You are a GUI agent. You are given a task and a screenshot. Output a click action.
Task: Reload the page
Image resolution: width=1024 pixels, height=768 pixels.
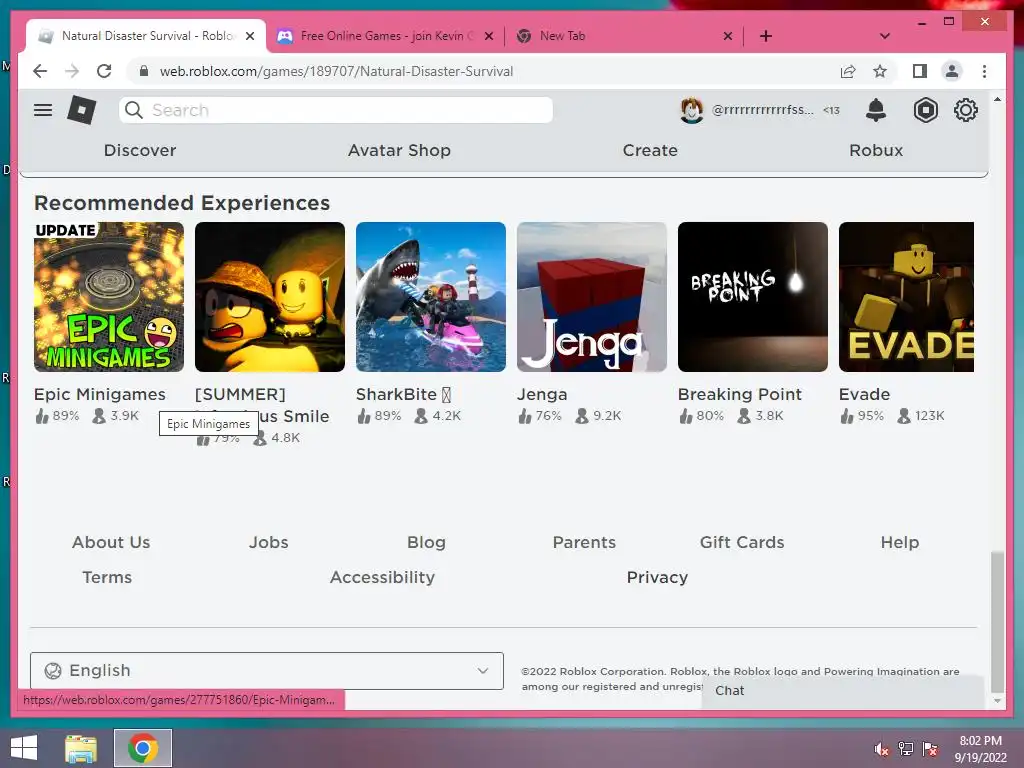point(104,71)
